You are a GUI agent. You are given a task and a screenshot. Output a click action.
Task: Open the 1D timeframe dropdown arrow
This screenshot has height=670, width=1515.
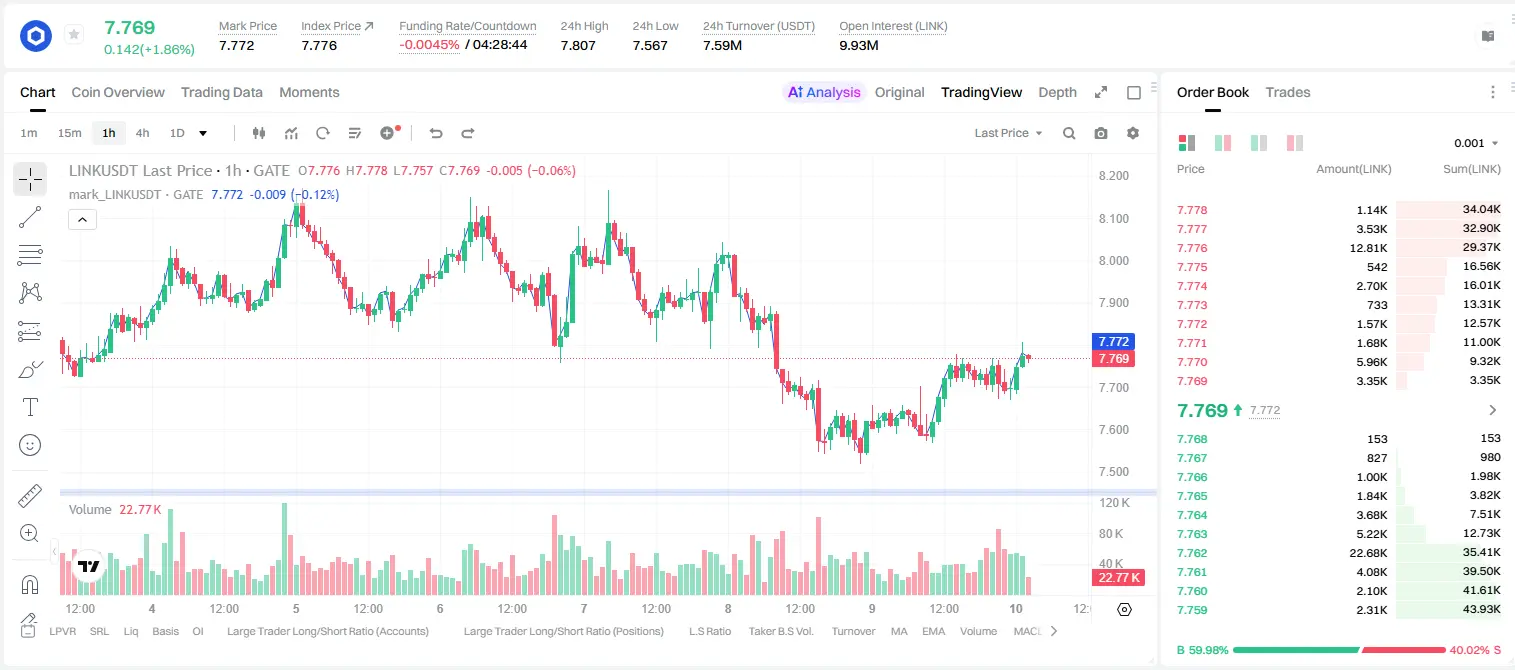click(x=203, y=133)
